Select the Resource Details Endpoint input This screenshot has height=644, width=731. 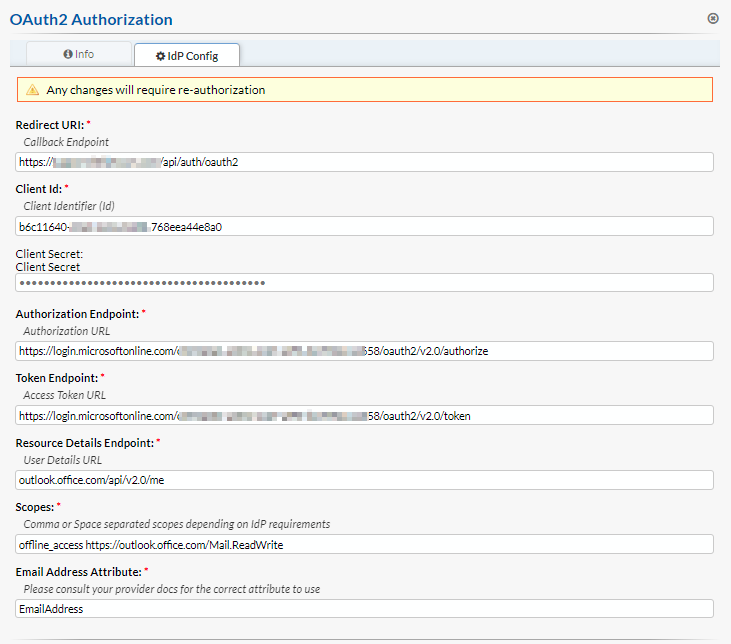tap(365, 480)
